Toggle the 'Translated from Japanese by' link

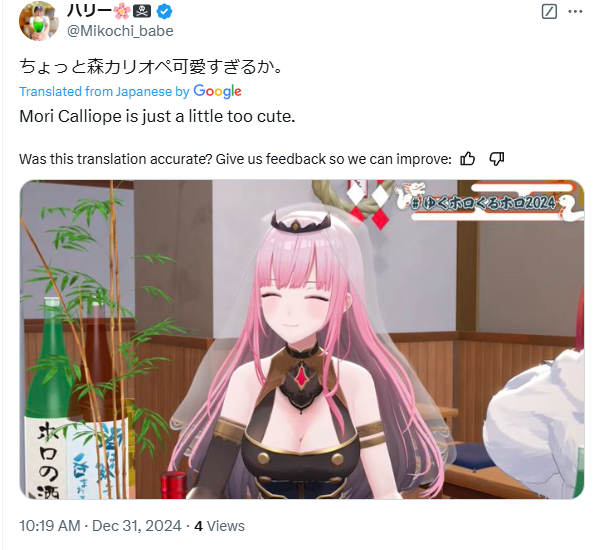[x=104, y=92]
